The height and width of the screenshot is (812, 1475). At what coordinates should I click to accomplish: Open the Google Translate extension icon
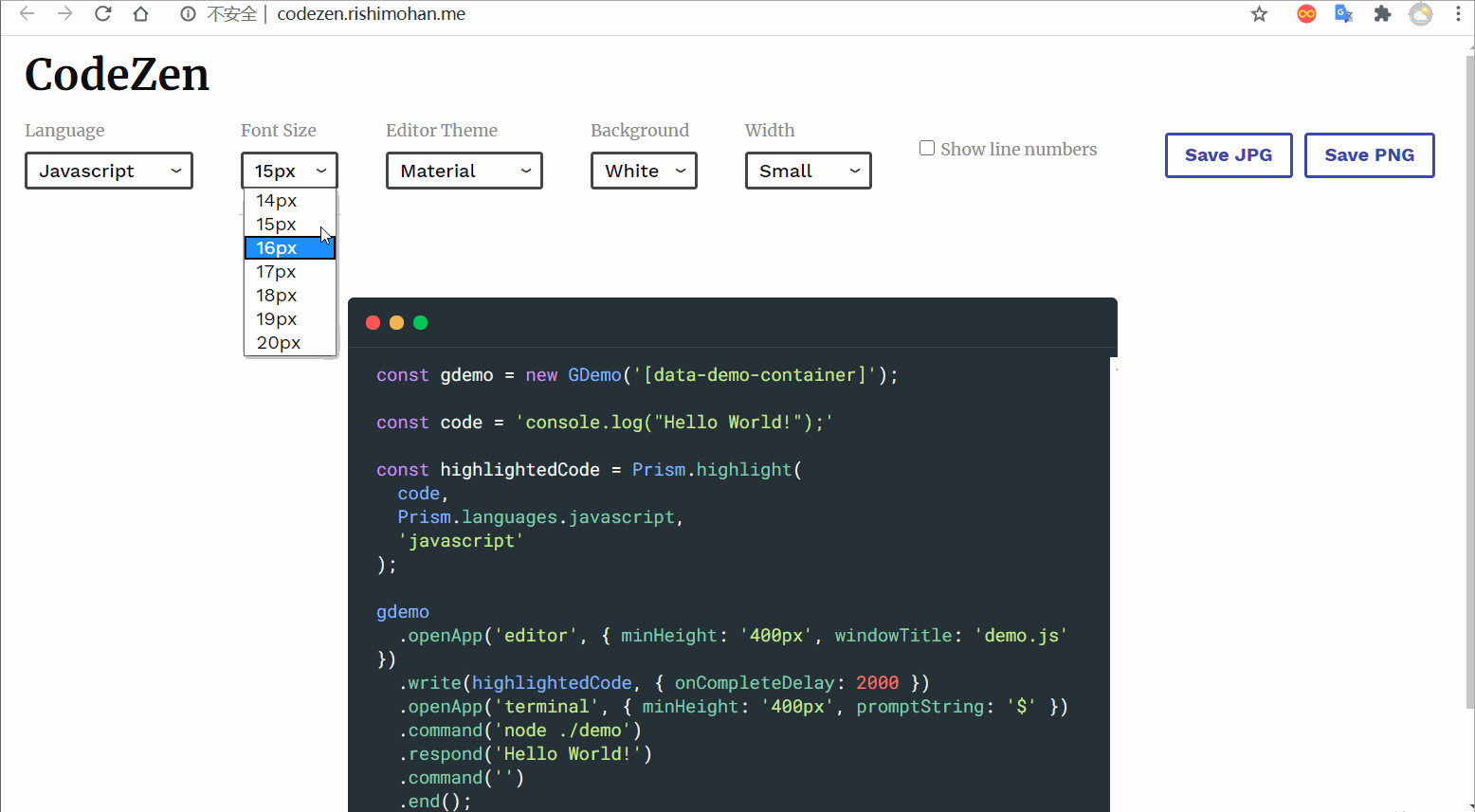(1343, 14)
